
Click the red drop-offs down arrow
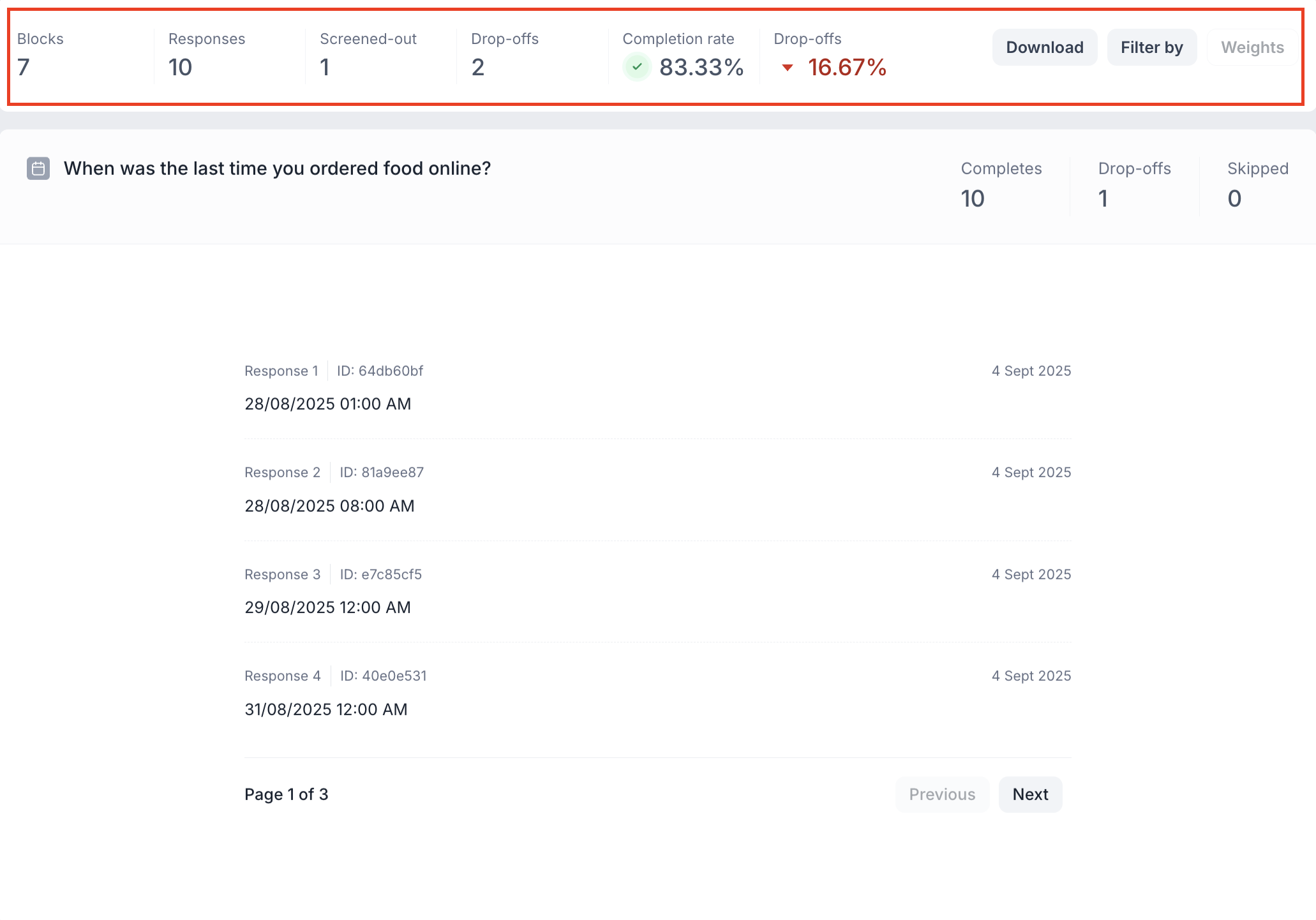787,68
